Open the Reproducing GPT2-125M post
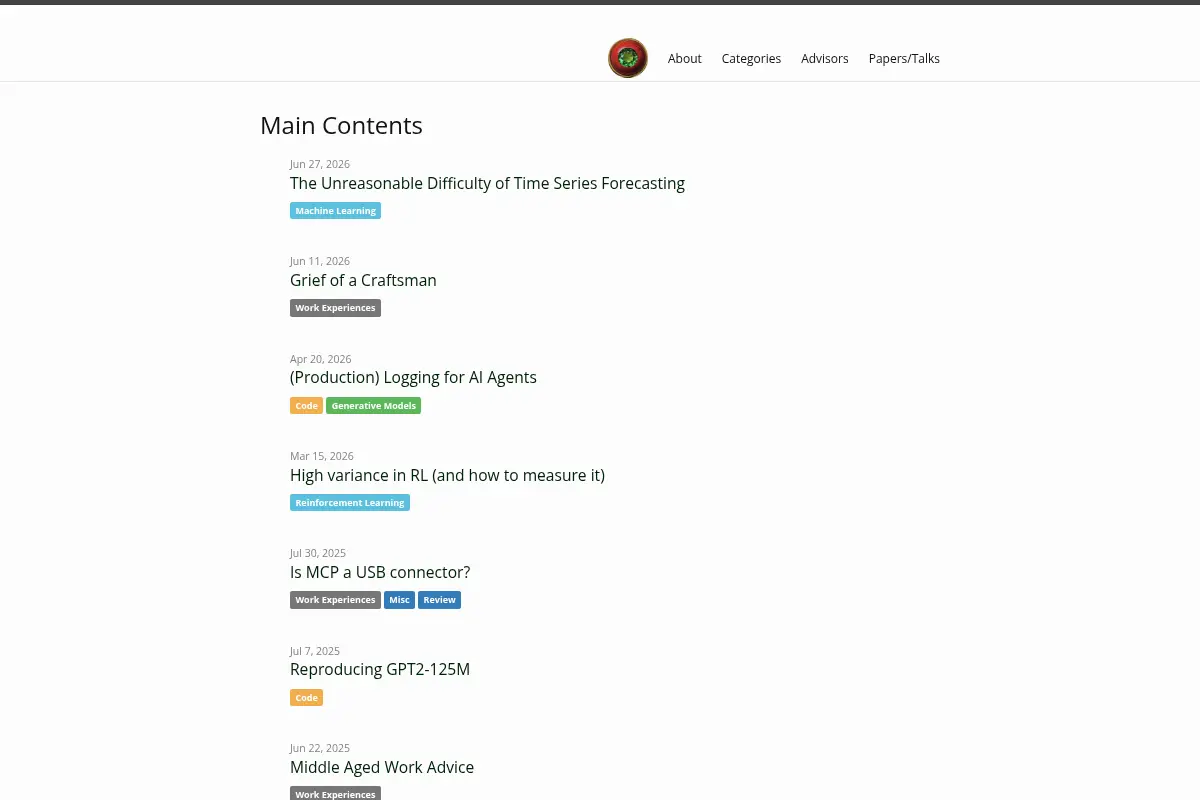Screen dimensions: 1200x800 click(x=380, y=669)
